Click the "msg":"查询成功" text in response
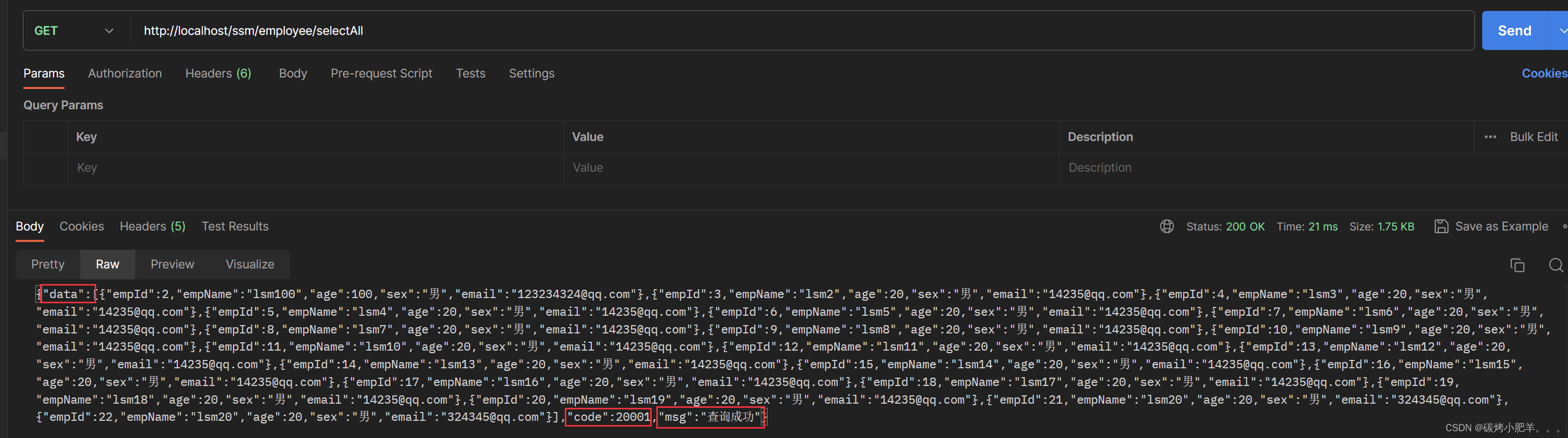The width and height of the screenshot is (1568, 438). pos(710,417)
